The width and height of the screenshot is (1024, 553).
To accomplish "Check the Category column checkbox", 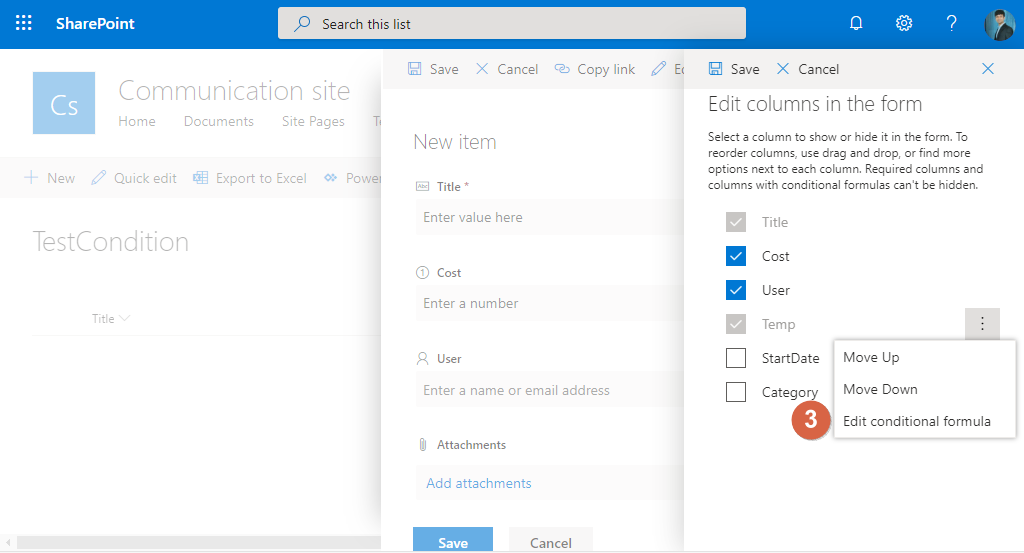I will (736, 392).
